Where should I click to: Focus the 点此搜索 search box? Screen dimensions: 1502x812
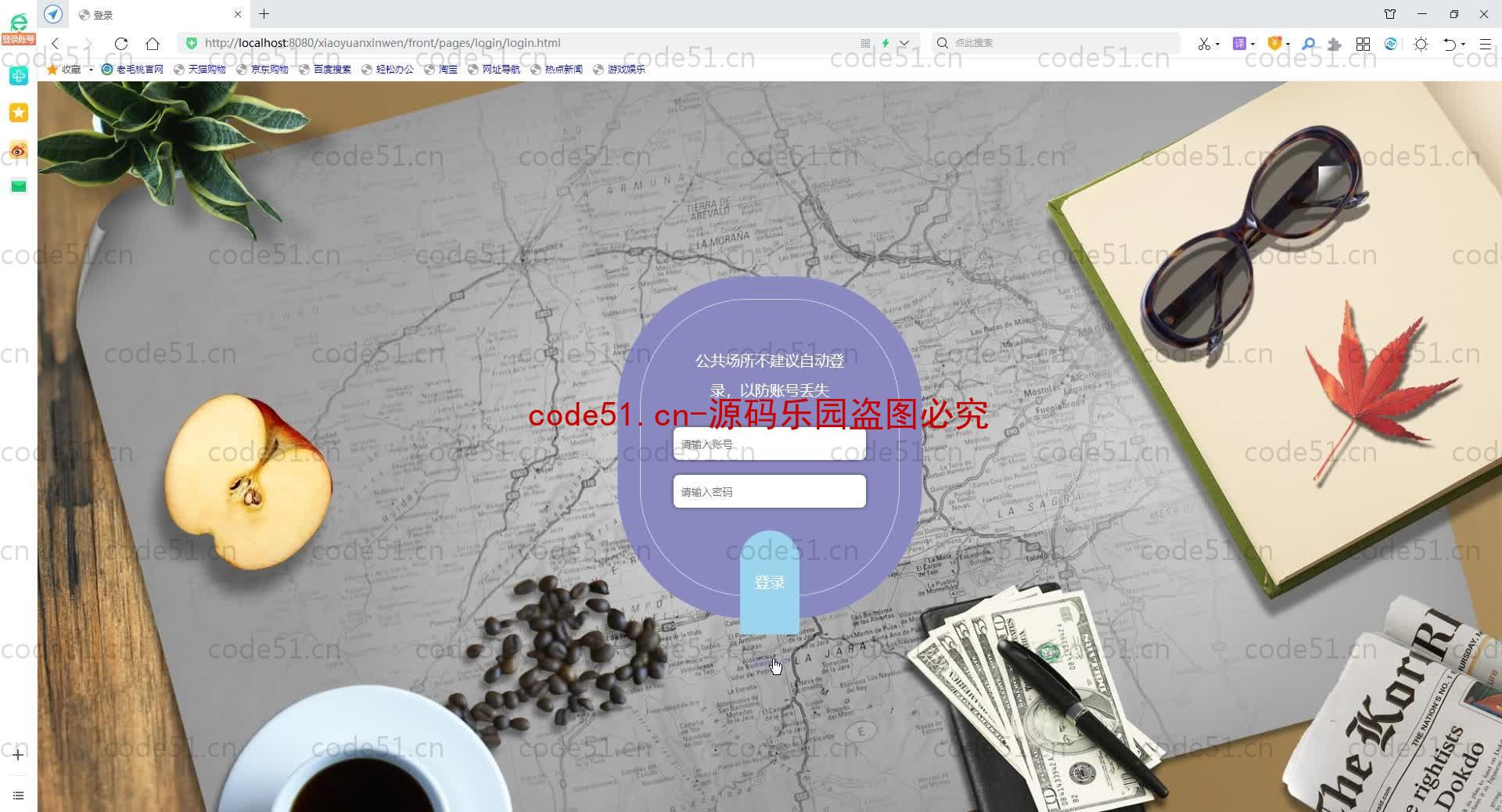[x=1056, y=43]
